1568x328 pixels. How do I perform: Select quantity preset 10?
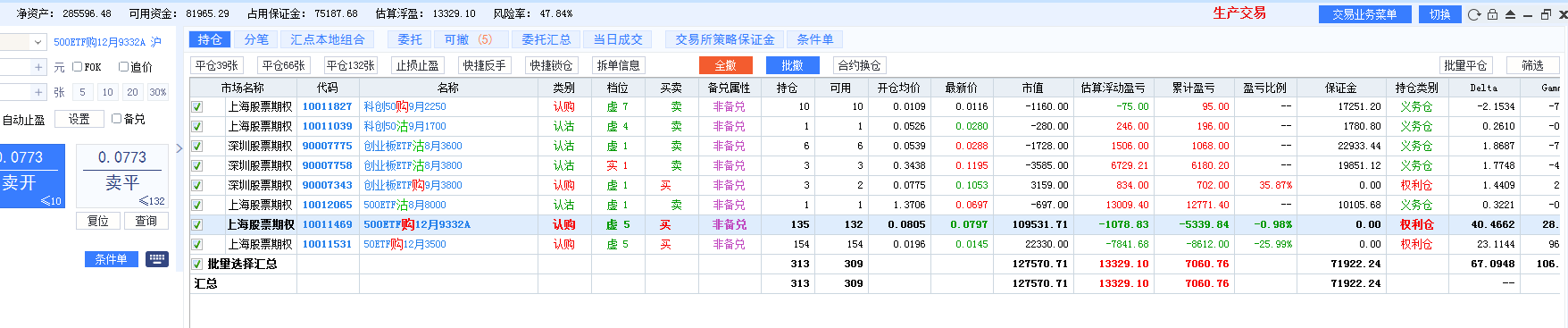point(107,92)
